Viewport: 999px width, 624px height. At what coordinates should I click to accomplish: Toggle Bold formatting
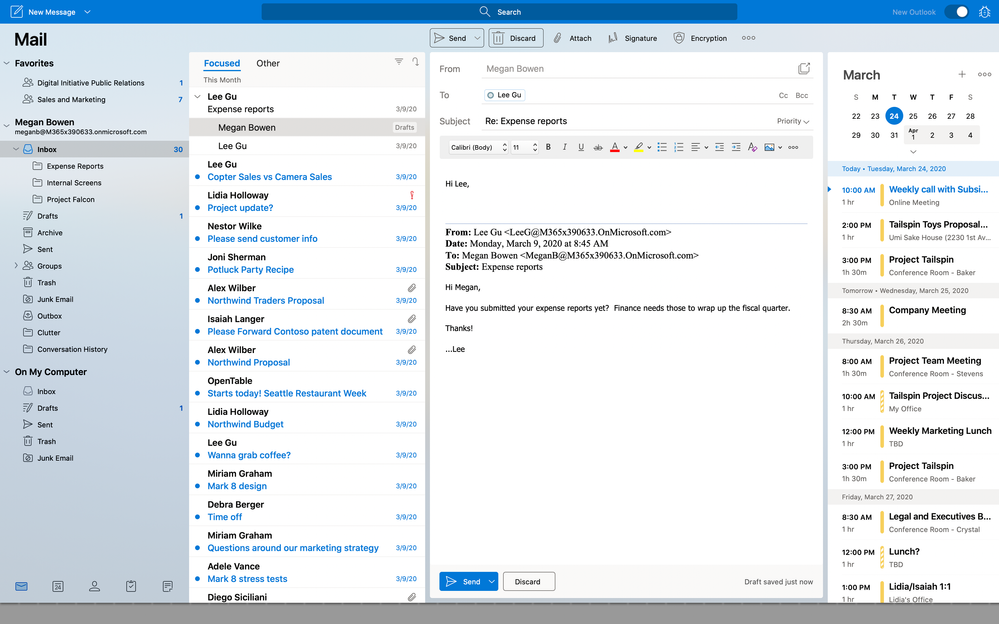point(548,147)
